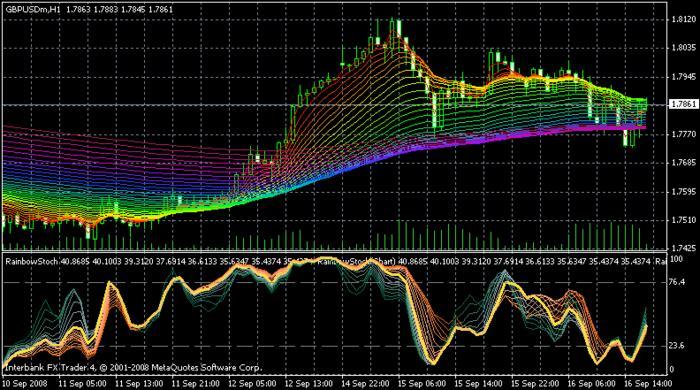Click the 11 Sep 05:00 time label
The width and height of the screenshot is (700, 390).
83,383
